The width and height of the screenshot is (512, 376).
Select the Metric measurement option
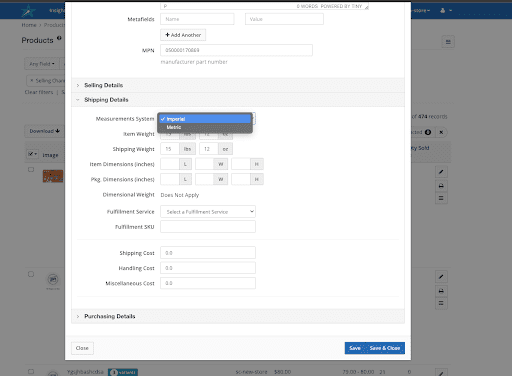click(x=205, y=127)
